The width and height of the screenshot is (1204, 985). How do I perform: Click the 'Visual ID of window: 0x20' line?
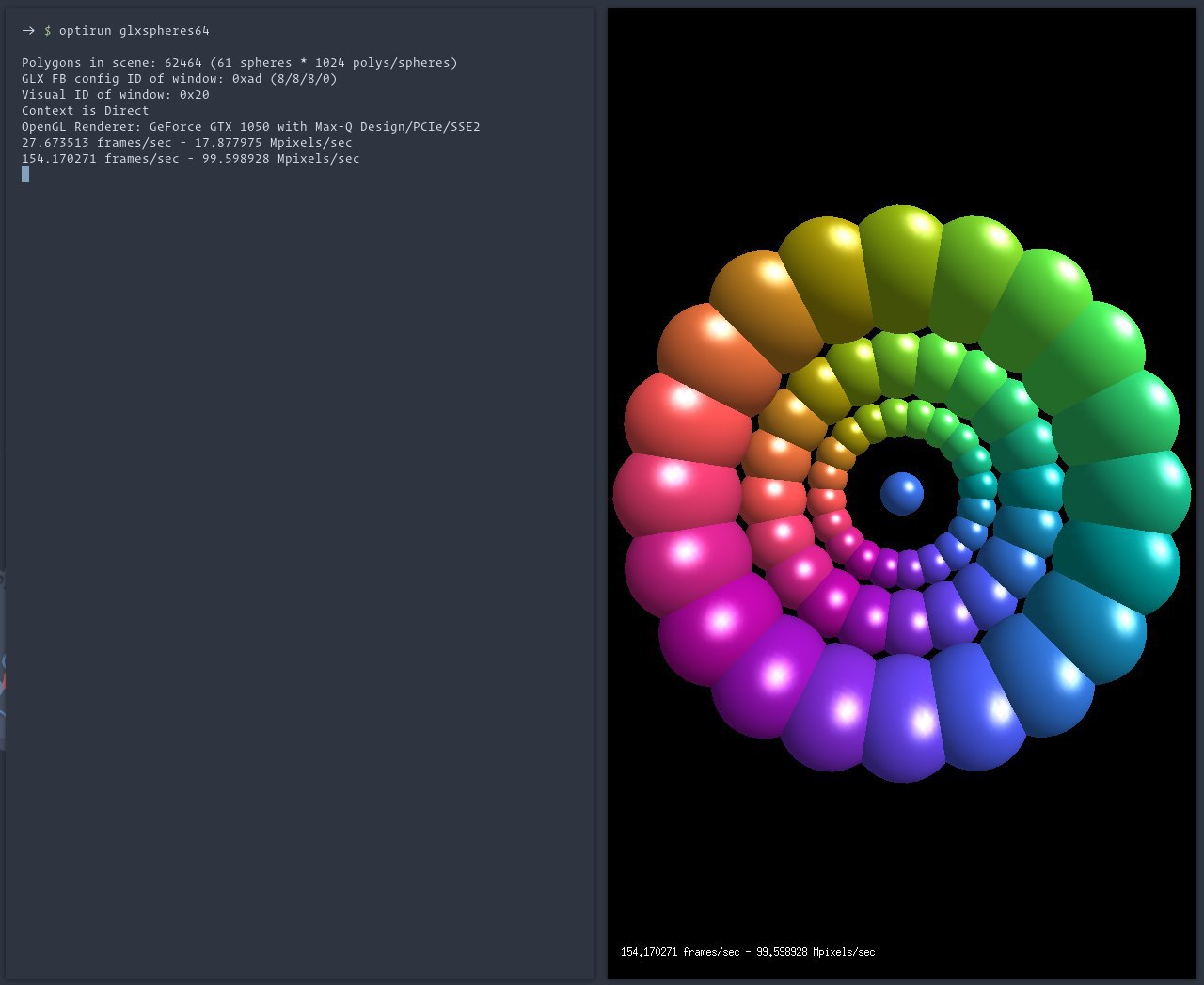pyautogui.click(x=116, y=95)
